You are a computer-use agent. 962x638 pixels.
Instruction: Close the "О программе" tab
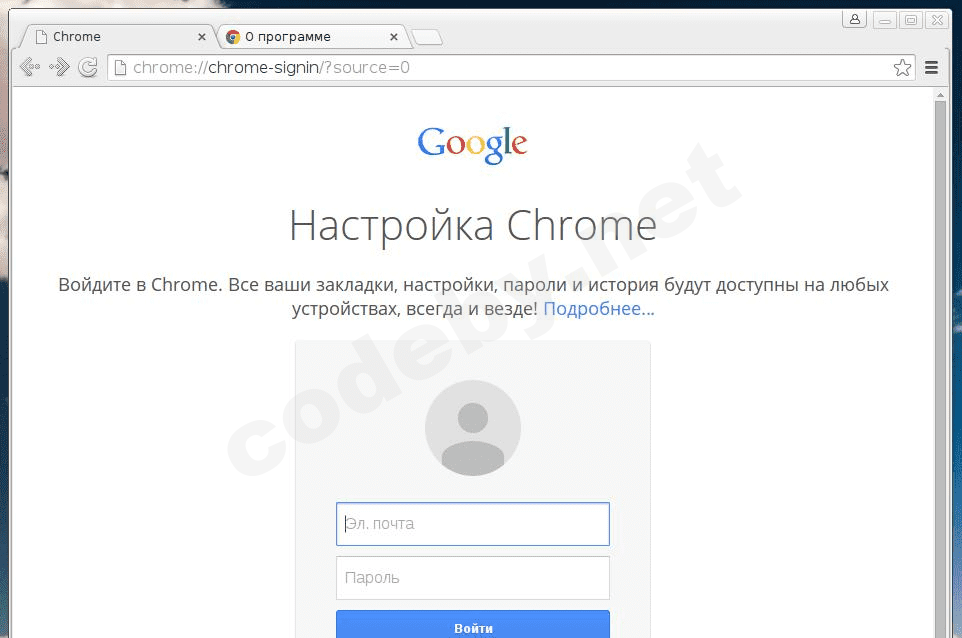point(394,37)
